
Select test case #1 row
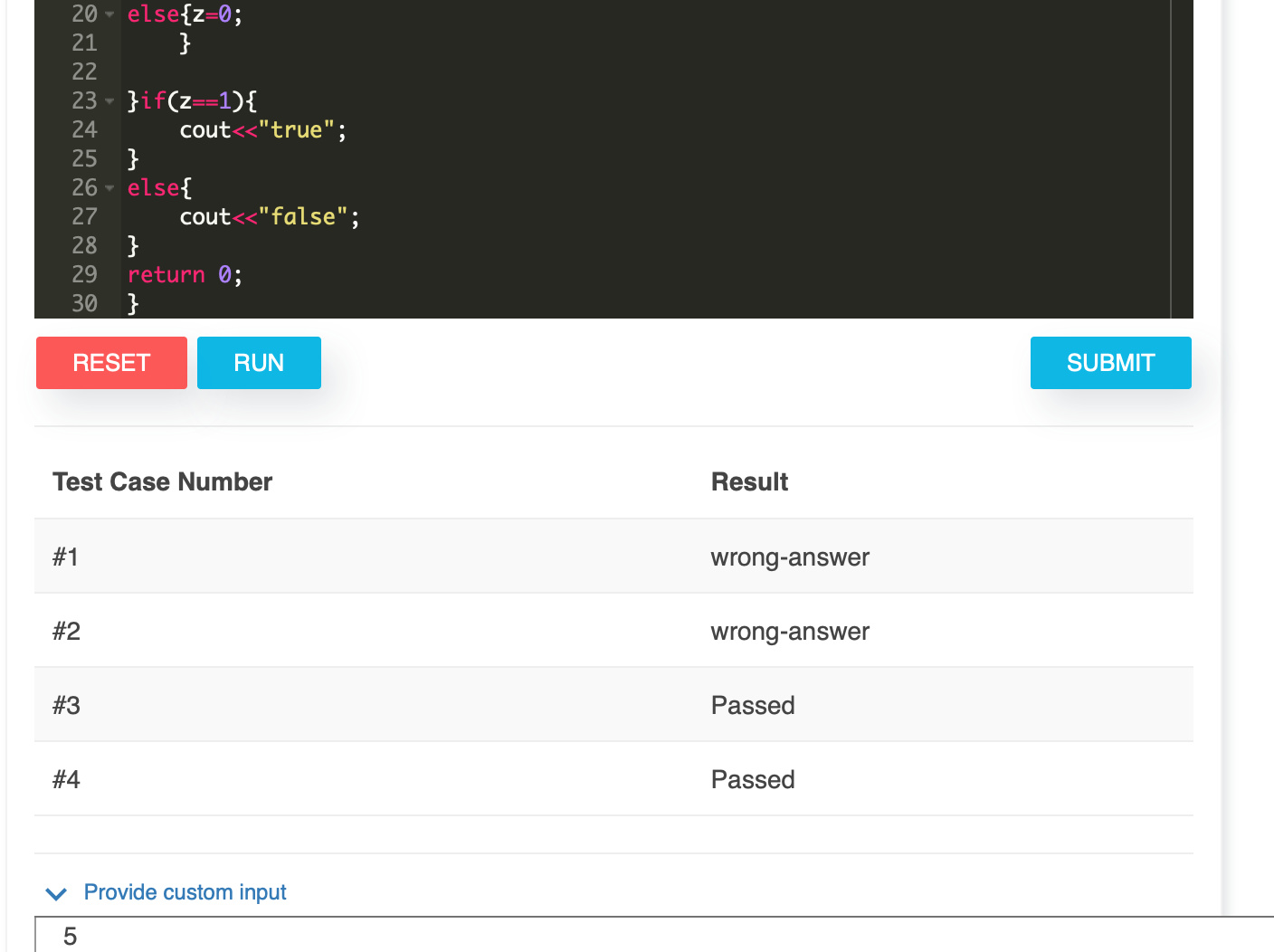pos(613,557)
